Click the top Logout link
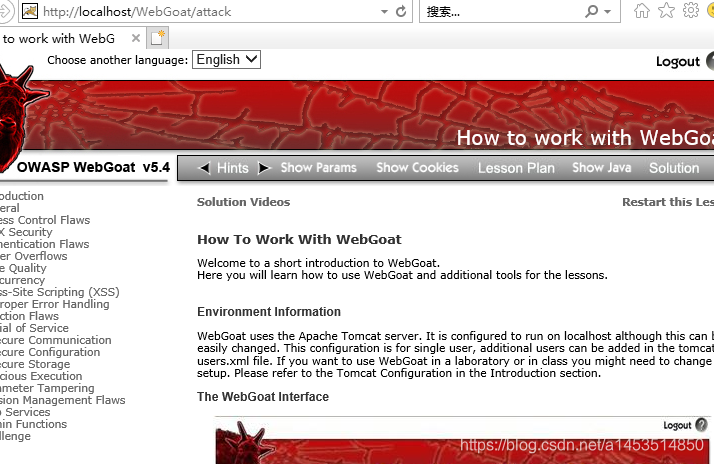Viewport: 714px width, 464px height. 678,61
